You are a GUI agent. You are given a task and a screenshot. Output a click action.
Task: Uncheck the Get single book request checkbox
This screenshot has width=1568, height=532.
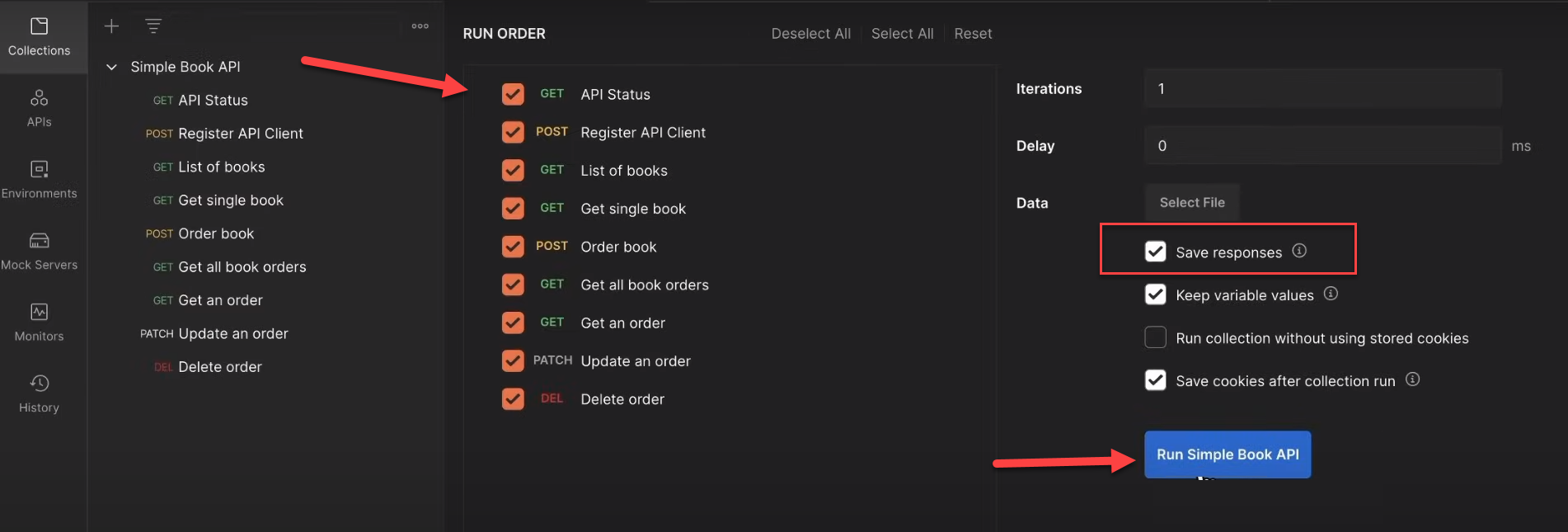click(x=513, y=208)
